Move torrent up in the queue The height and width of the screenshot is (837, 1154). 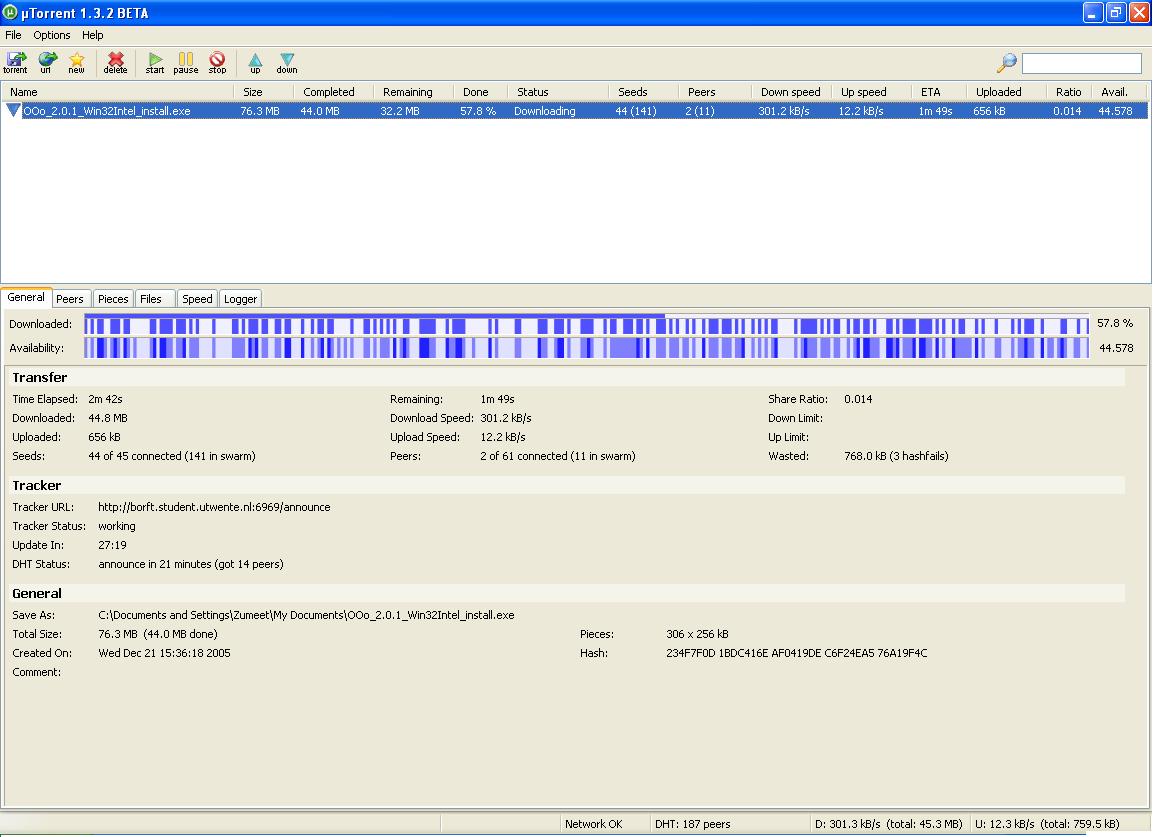[x=255, y=62]
